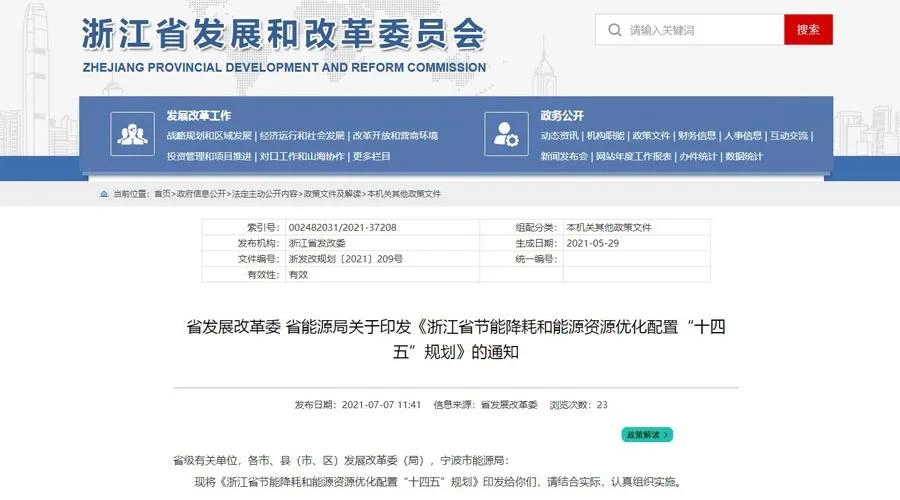This screenshot has width=900, height=500.
Task: Type in the 请输入关键词 search field
Action: pyautogui.click(x=700, y=30)
